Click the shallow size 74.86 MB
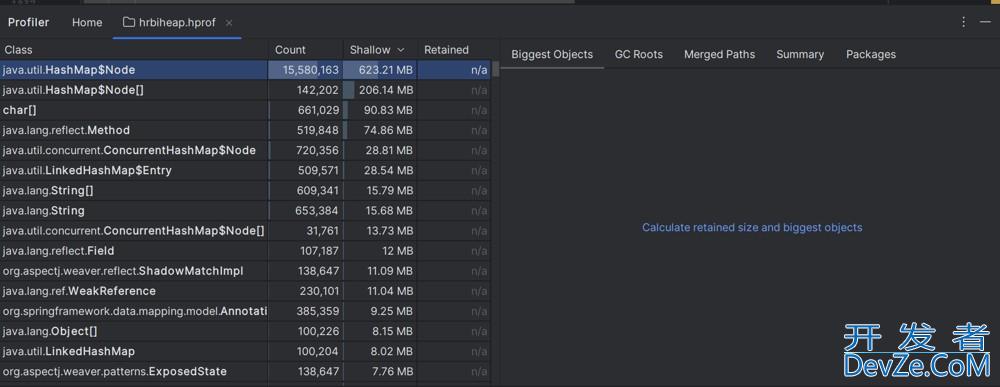Image resolution: width=1000 pixels, height=387 pixels. pyautogui.click(x=388, y=130)
